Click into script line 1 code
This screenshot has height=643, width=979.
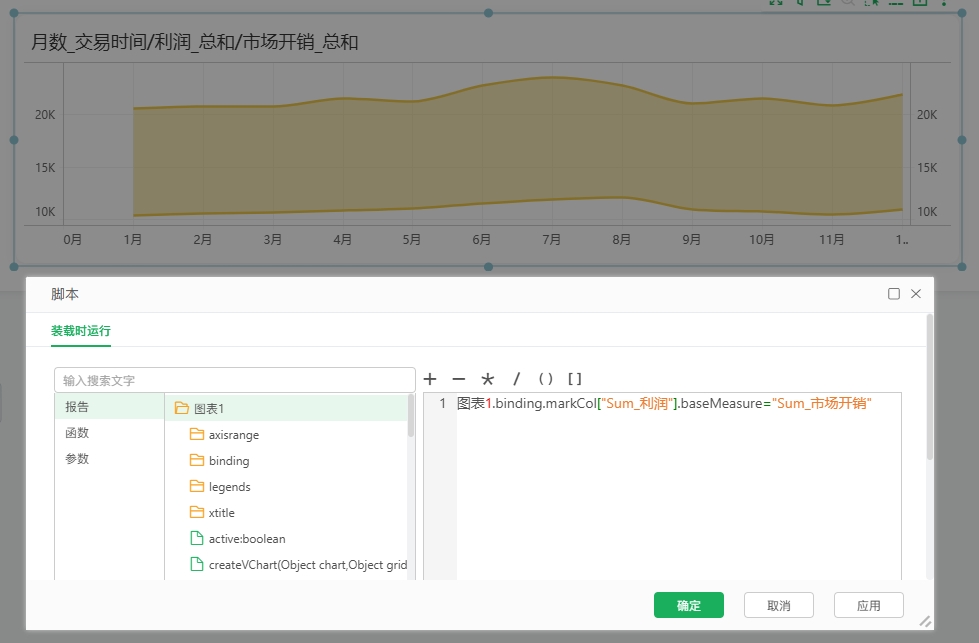coord(664,403)
